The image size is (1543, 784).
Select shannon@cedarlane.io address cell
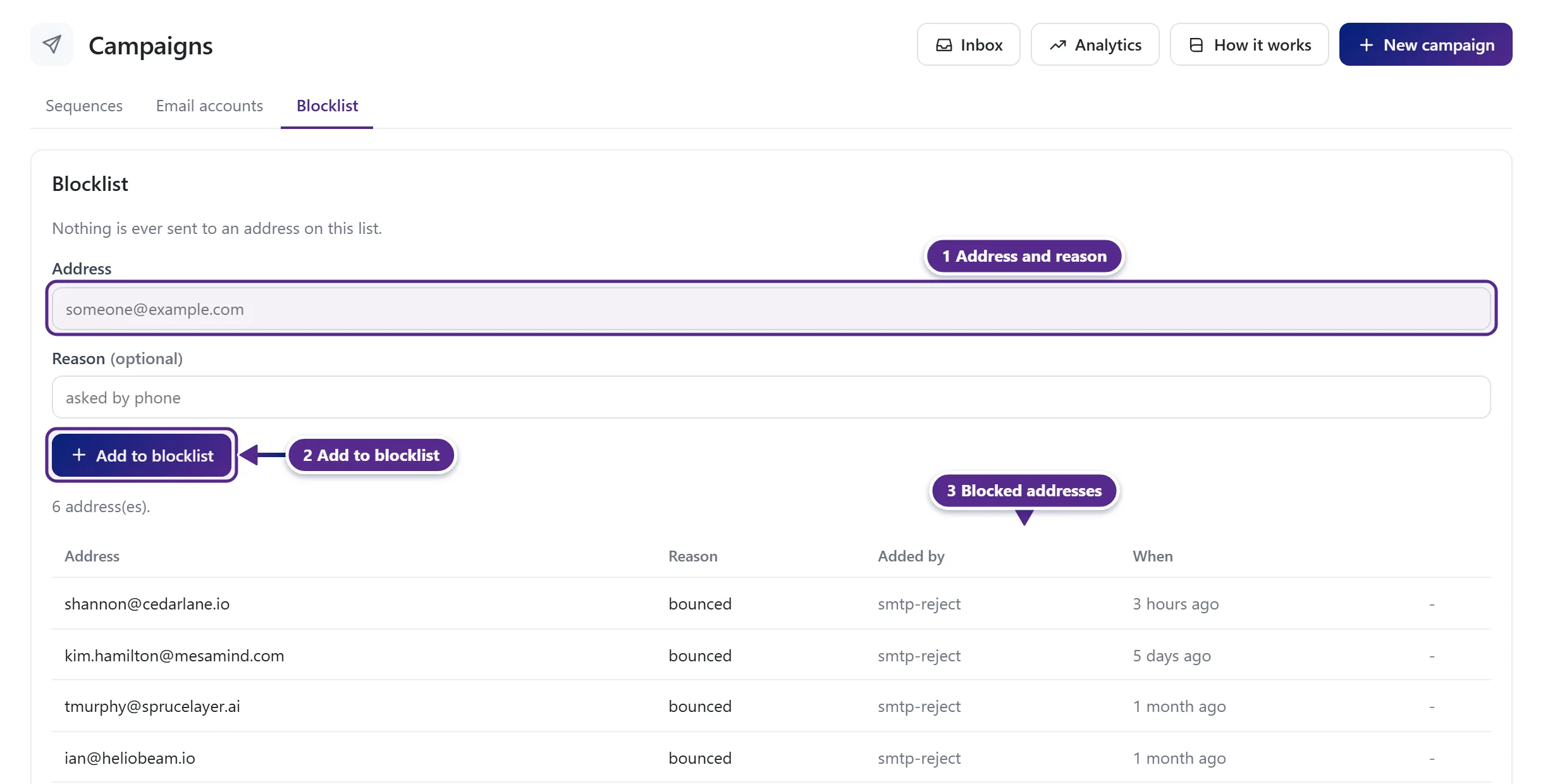(x=147, y=604)
